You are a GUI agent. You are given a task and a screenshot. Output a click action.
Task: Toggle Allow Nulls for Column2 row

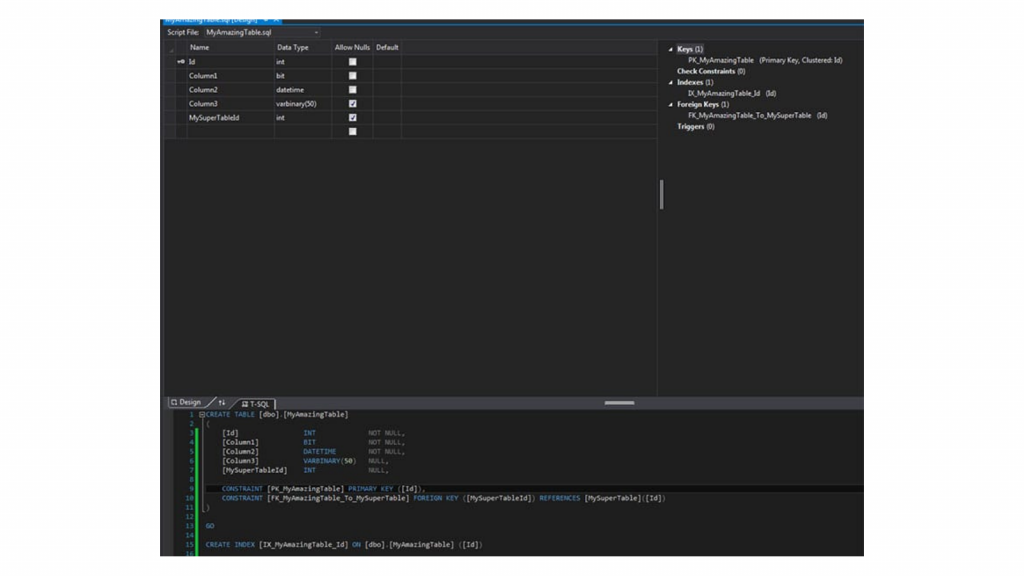(x=353, y=89)
